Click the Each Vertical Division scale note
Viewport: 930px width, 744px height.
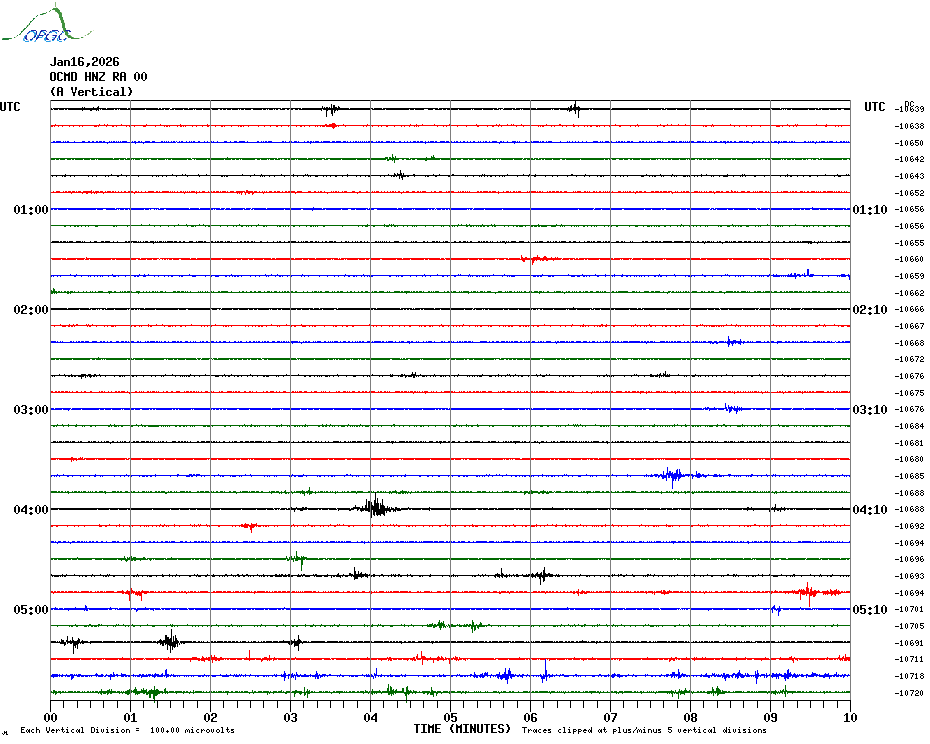click(x=127, y=731)
